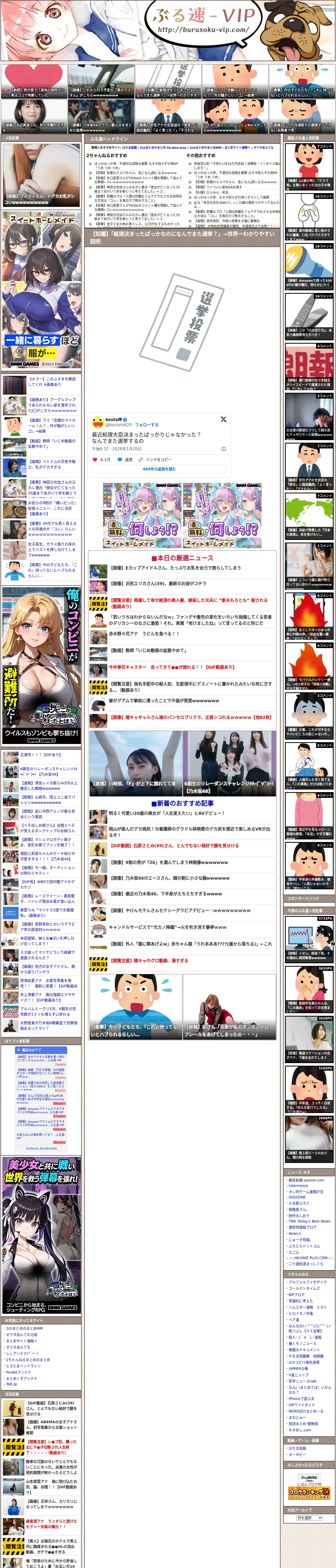Viewport: 336px width, 1568px height.
Task: Copy the tweet link via link icon
Action: tap(141, 460)
